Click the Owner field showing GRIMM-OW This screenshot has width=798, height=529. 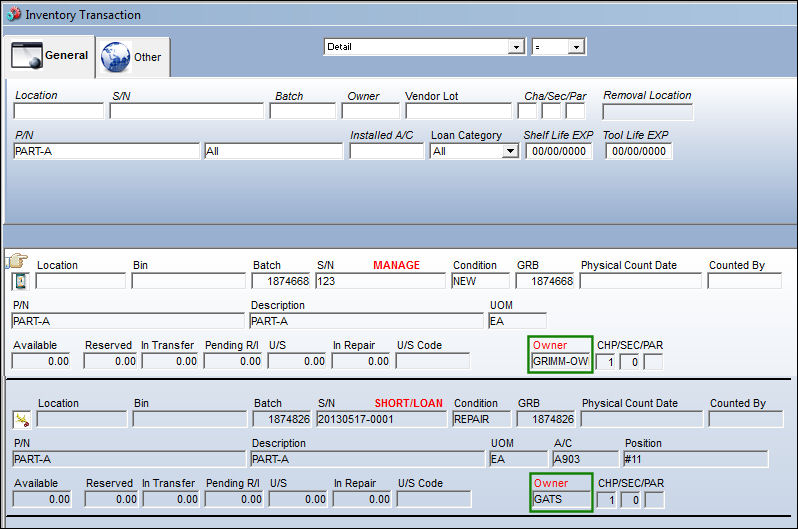point(560,361)
